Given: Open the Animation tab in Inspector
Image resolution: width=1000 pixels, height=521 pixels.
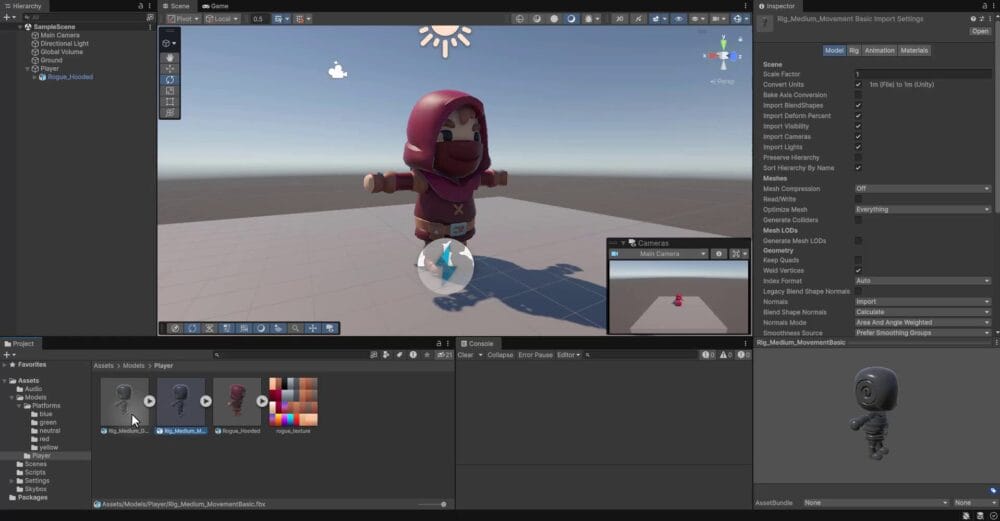Looking at the screenshot, I should tap(879, 50).
